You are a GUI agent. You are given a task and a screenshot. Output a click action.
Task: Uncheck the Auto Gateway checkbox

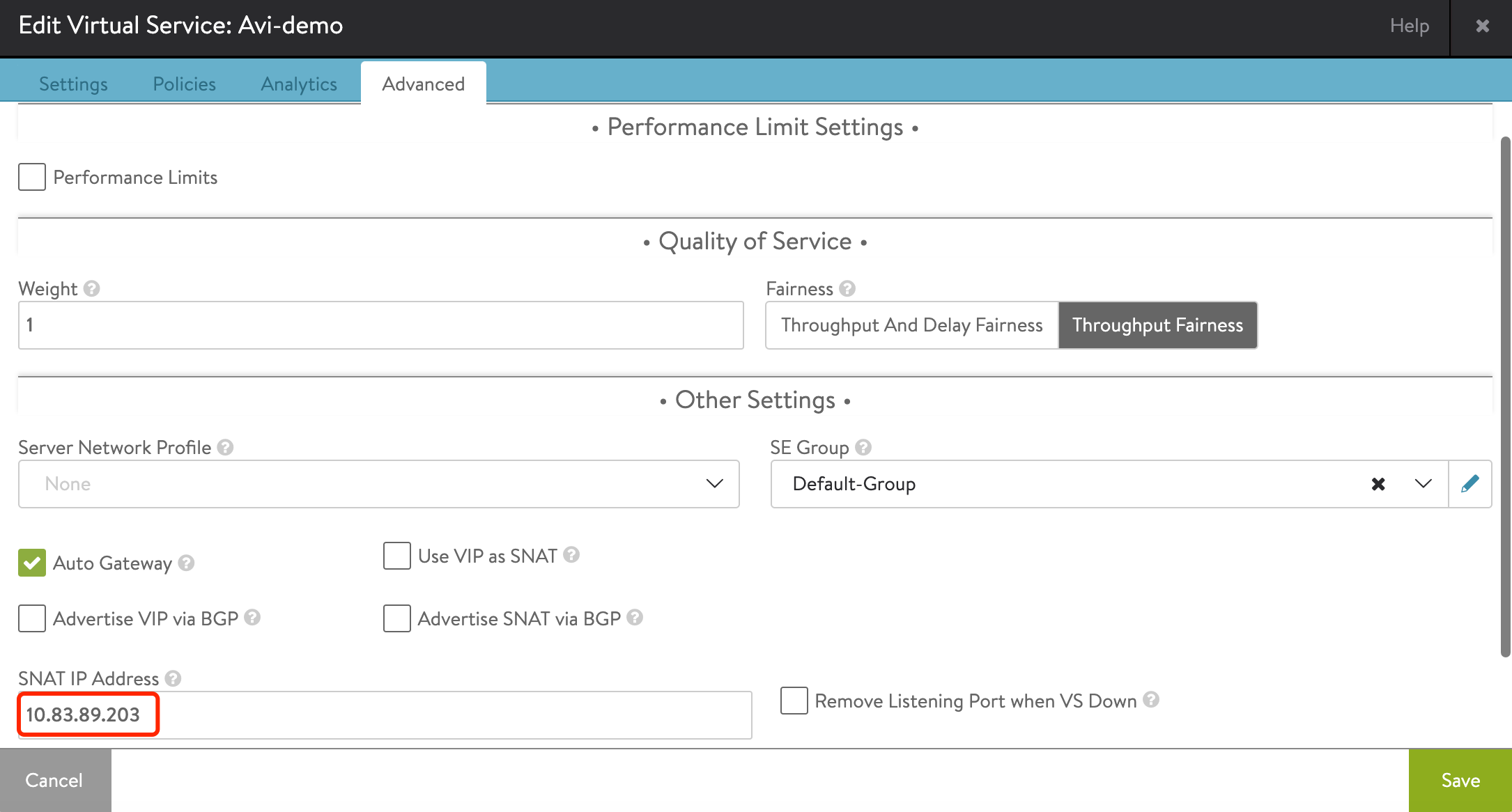click(32, 563)
